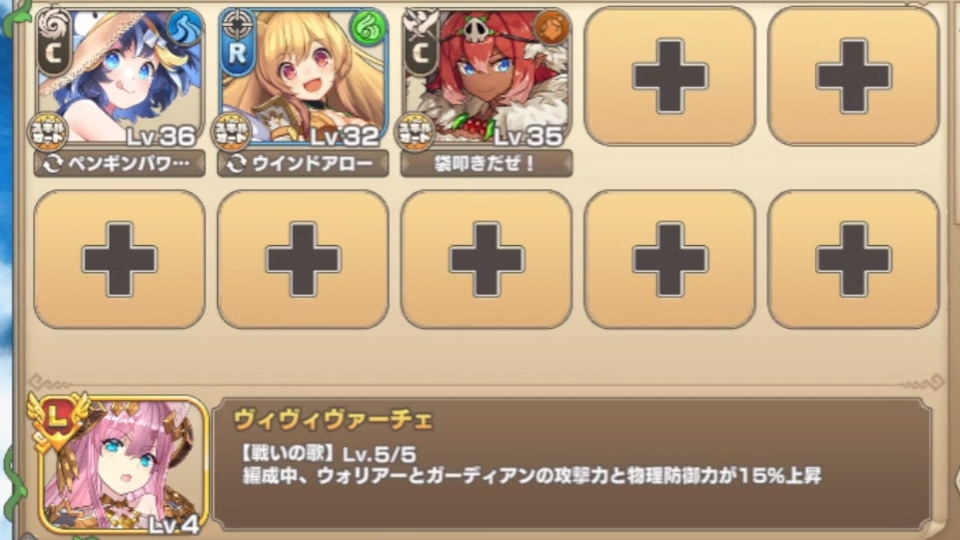Add character to fifth top-row empty slot
The width and height of the screenshot is (960, 540).
click(853, 77)
